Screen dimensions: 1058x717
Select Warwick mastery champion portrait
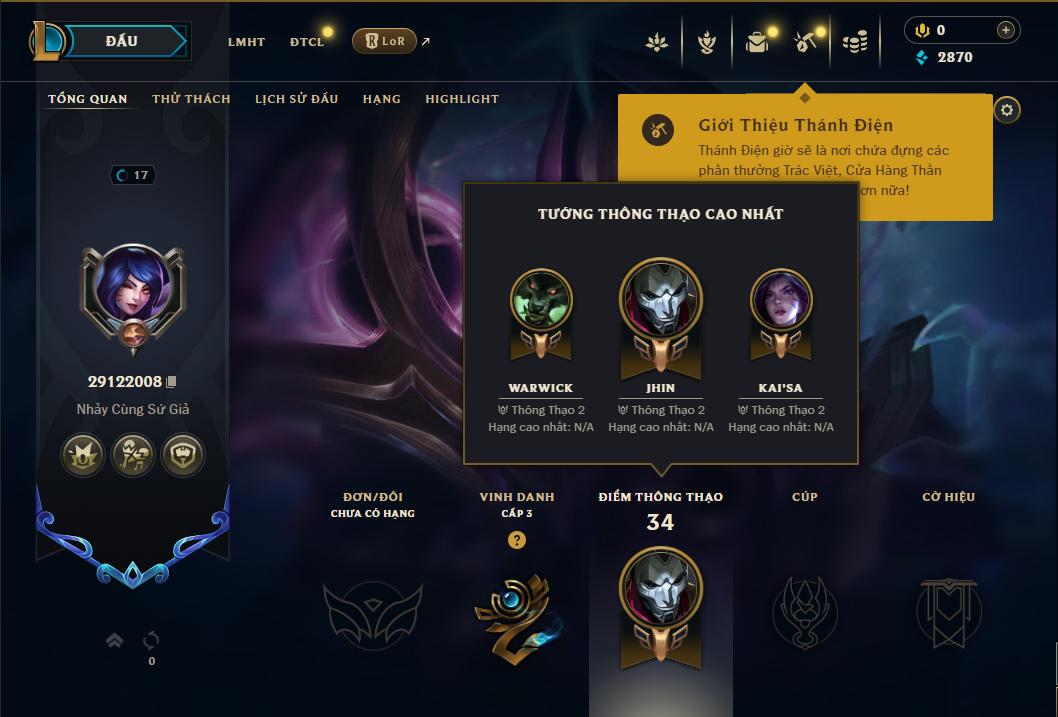pyautogui.click(x=541, y=301)
